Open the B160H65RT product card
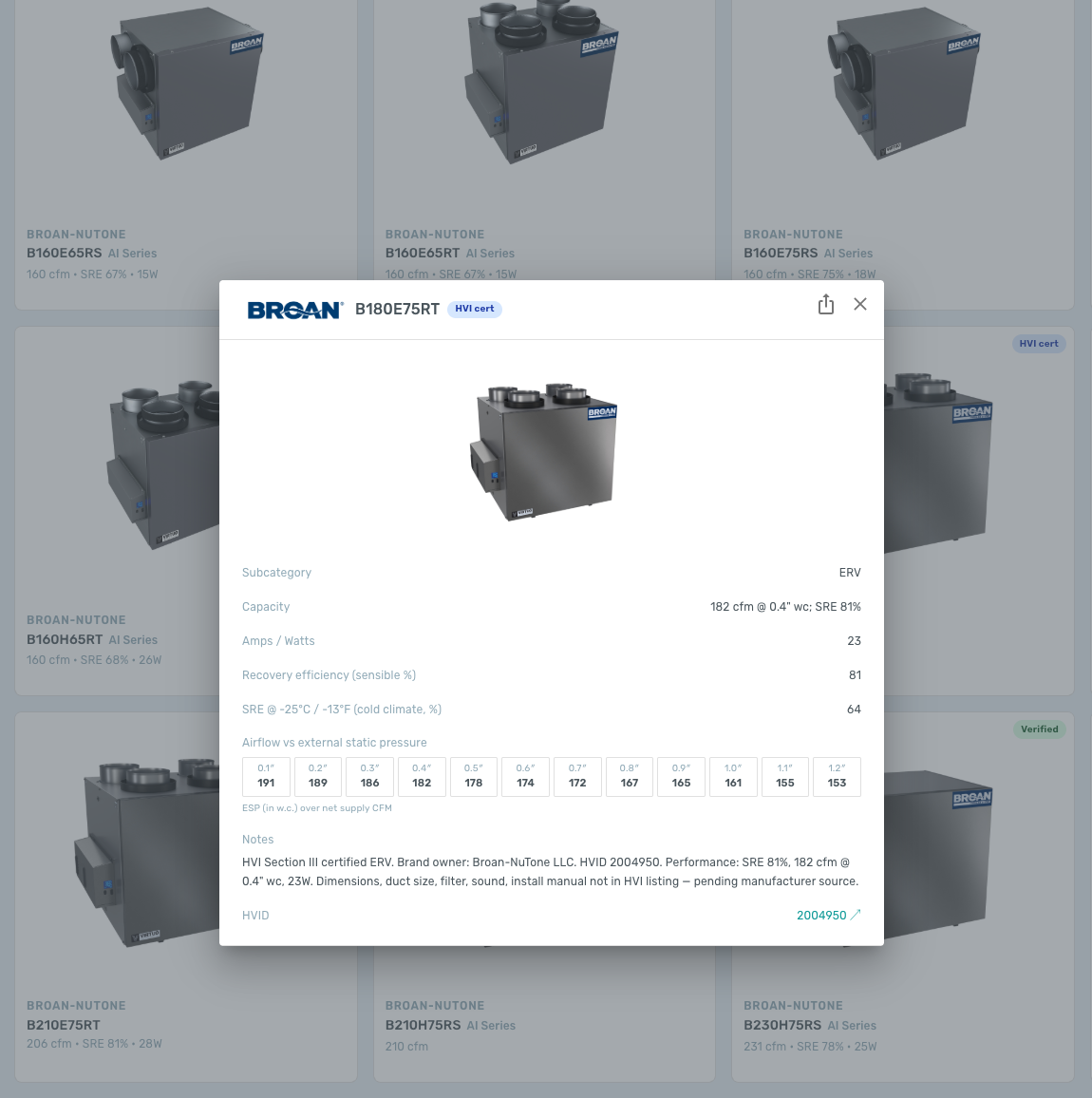This screenshot has width=1092, height=1098. [x=117, y=511]
